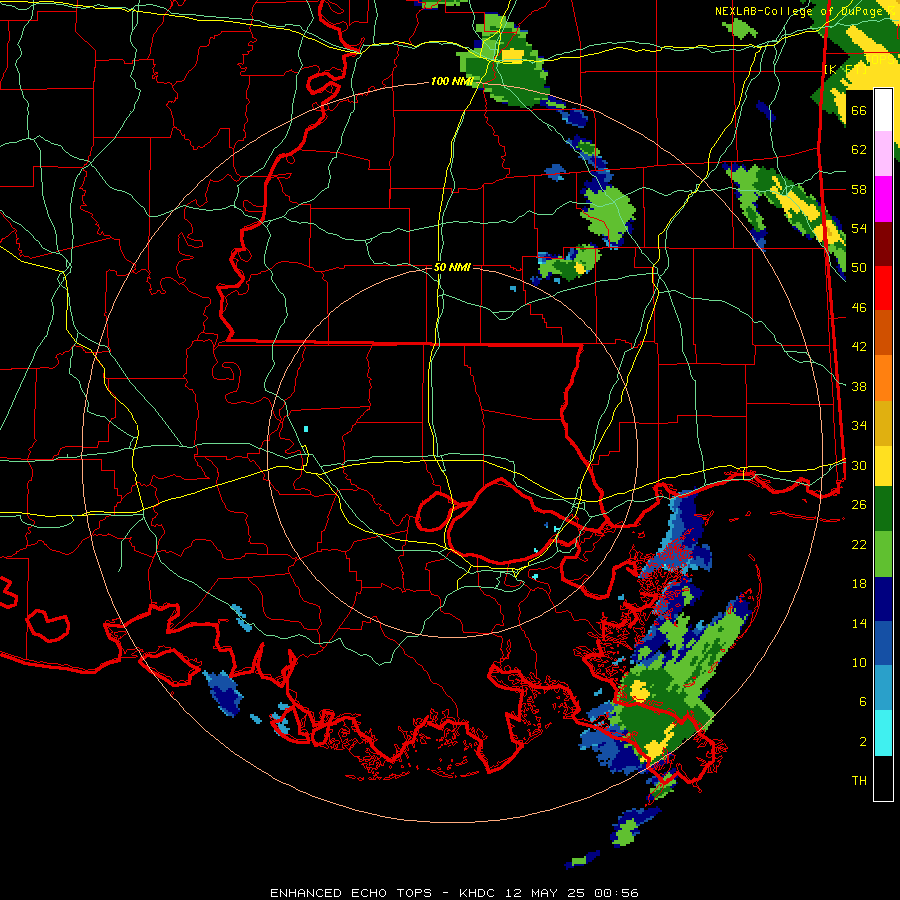Pick the bright red color scale segment
900x900 pixels.
(x=883, y=288)
